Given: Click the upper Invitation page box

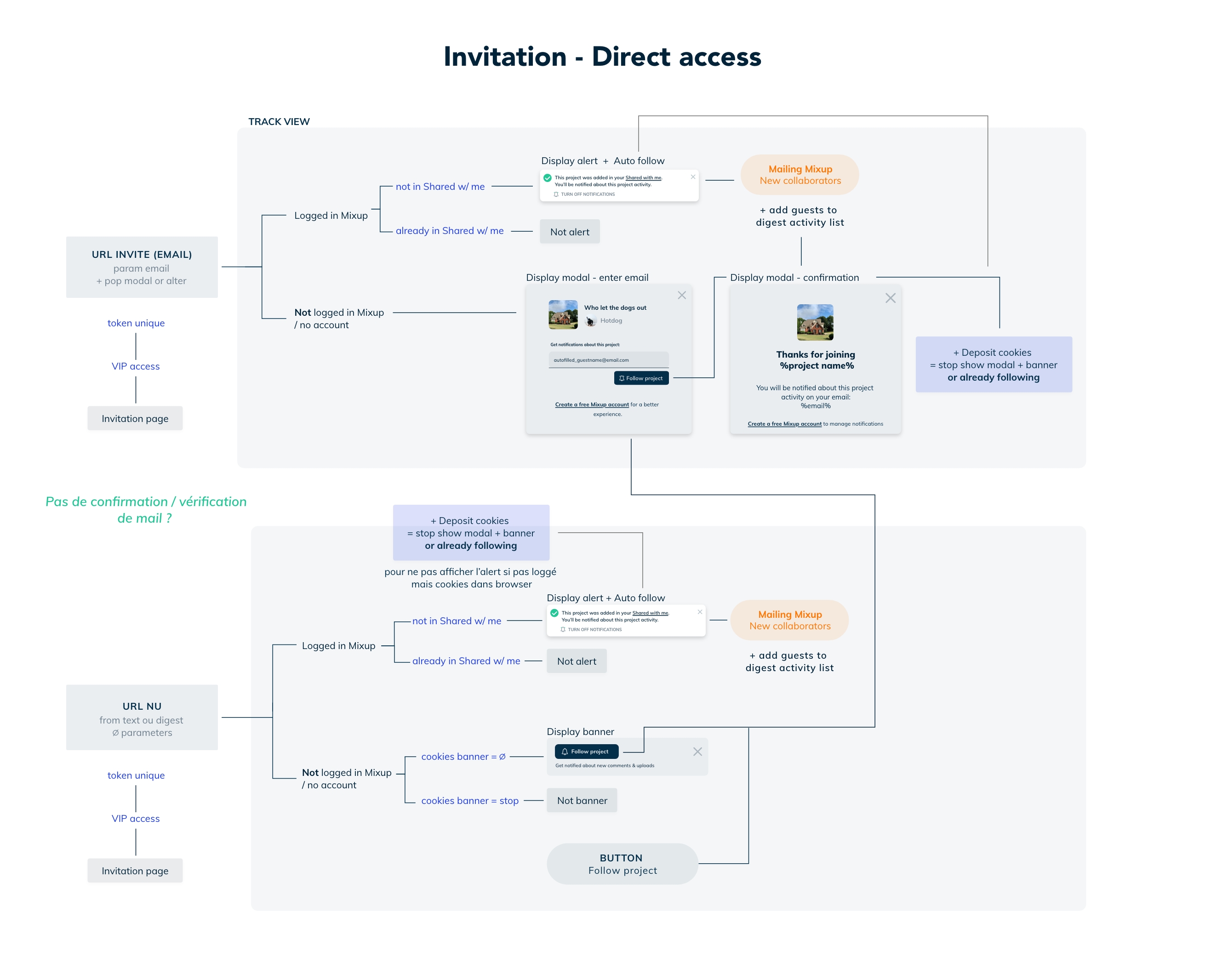Looking at the screenshot, I should [x=135, y=418].
